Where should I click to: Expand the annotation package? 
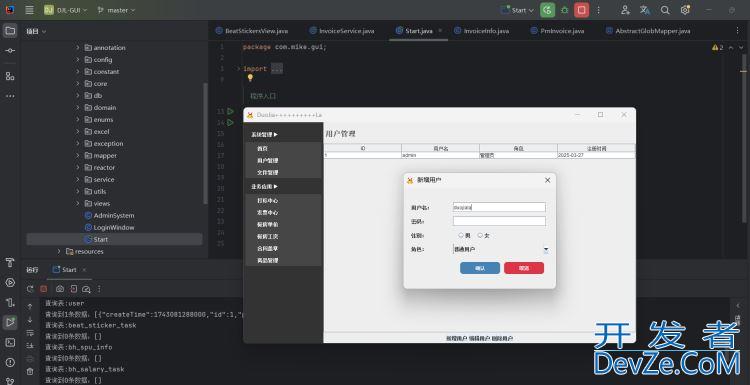pos(77,47)
